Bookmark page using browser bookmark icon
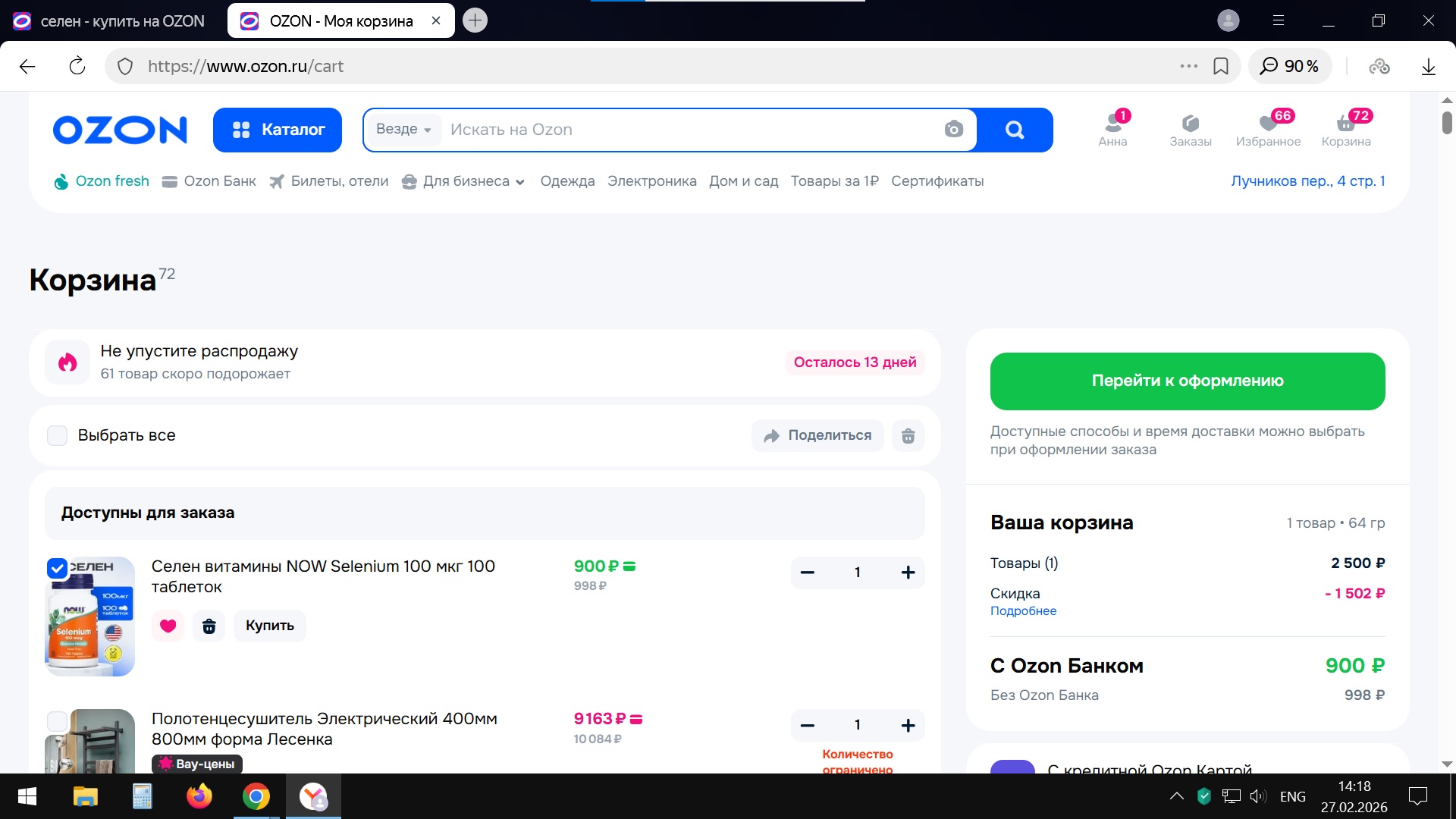 [1221, 67]
